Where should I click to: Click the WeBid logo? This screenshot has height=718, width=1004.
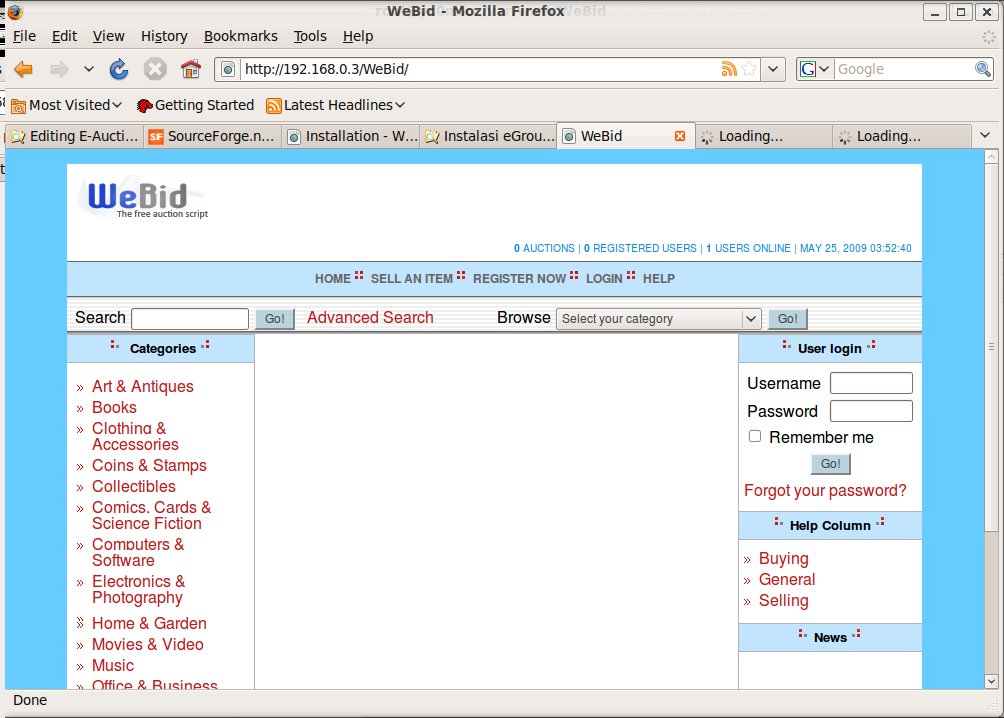click(x=143, y=197)
